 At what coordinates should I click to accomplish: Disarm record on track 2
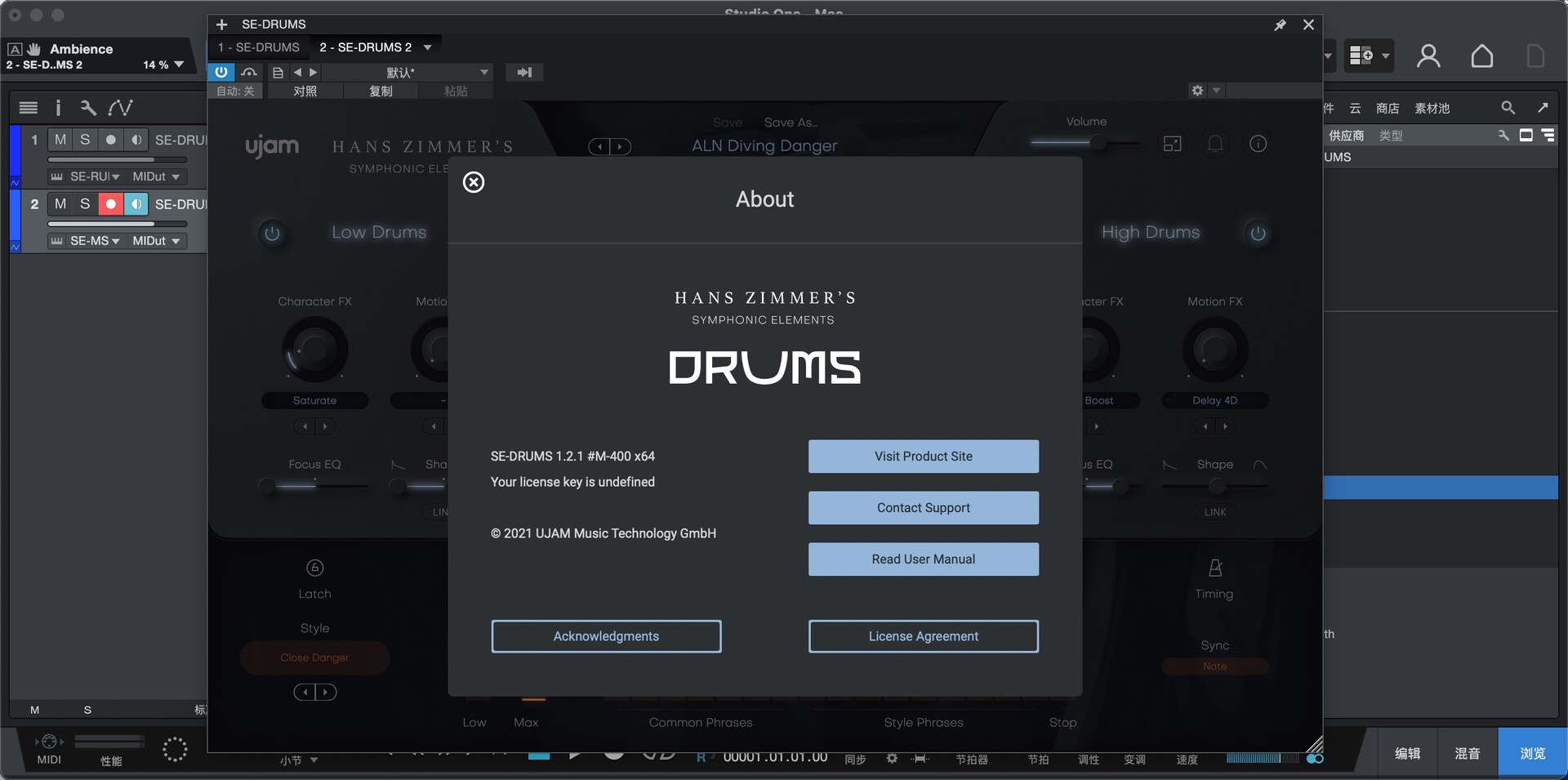[110, 204]
